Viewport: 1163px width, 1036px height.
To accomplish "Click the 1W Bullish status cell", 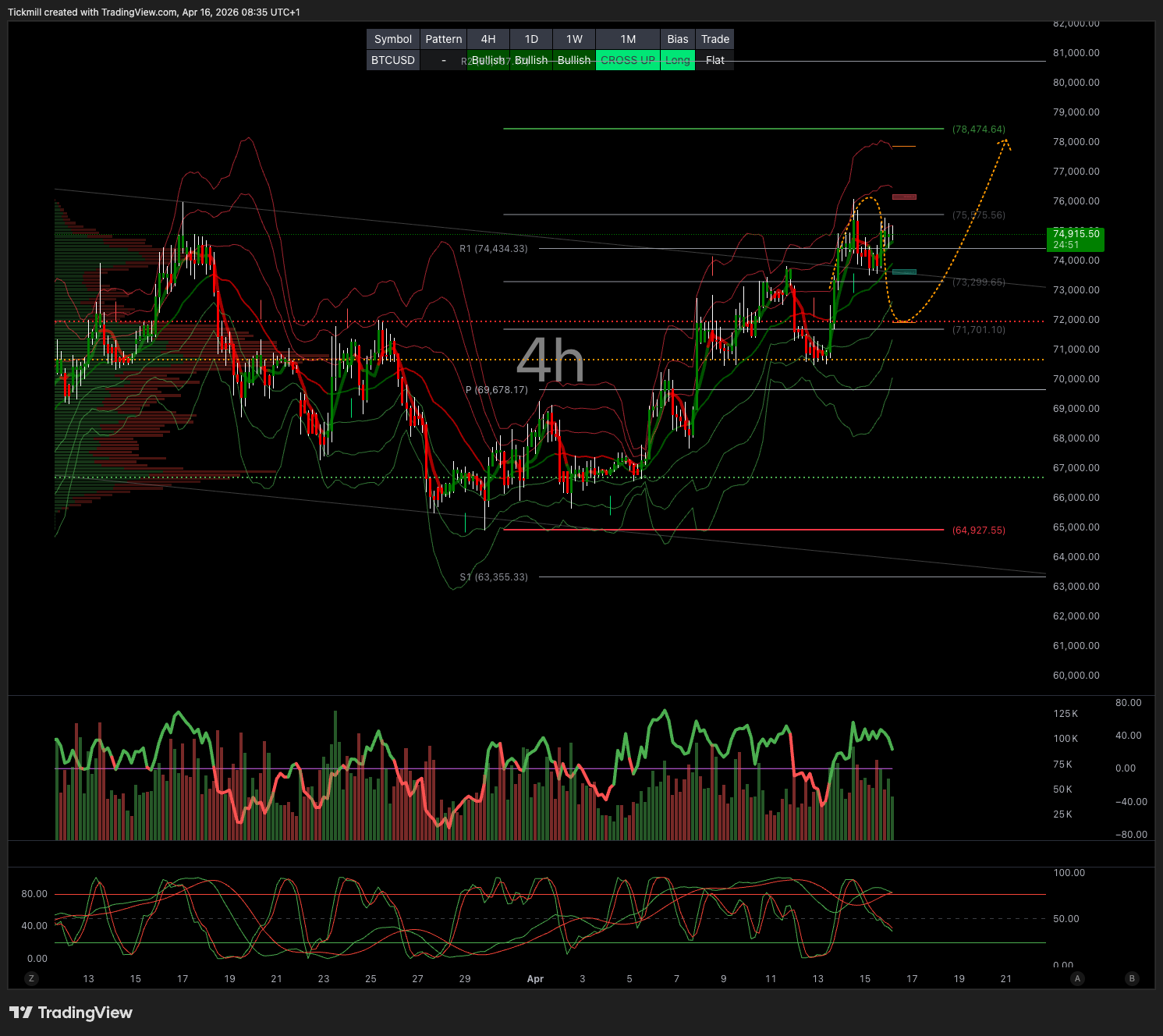I will coord(574,60).
